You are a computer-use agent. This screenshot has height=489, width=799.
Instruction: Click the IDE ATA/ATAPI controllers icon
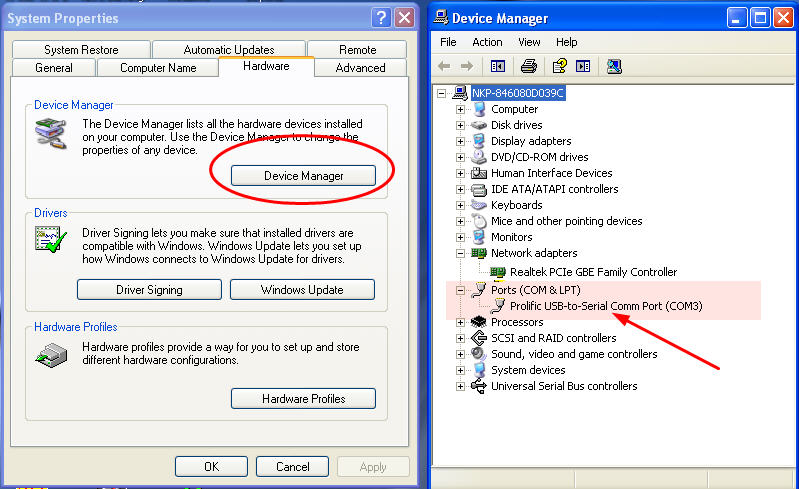coord(479,189)
